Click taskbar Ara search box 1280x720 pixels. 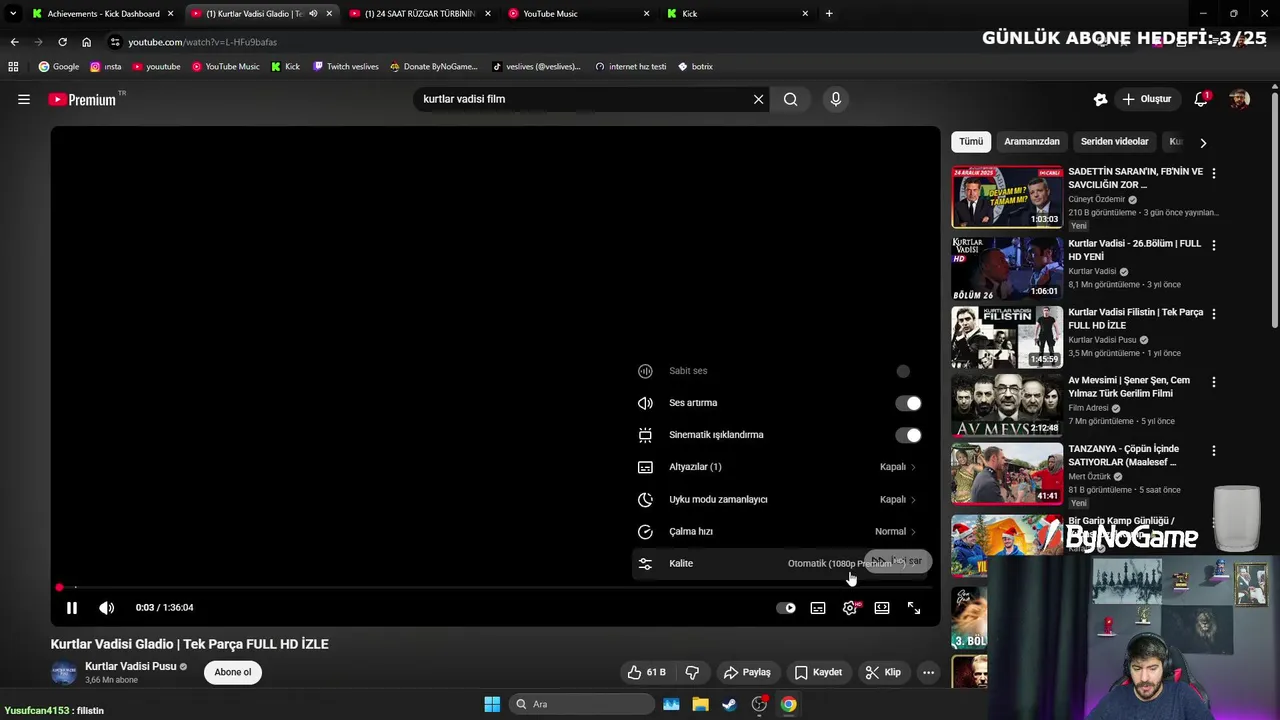point(581,704)
